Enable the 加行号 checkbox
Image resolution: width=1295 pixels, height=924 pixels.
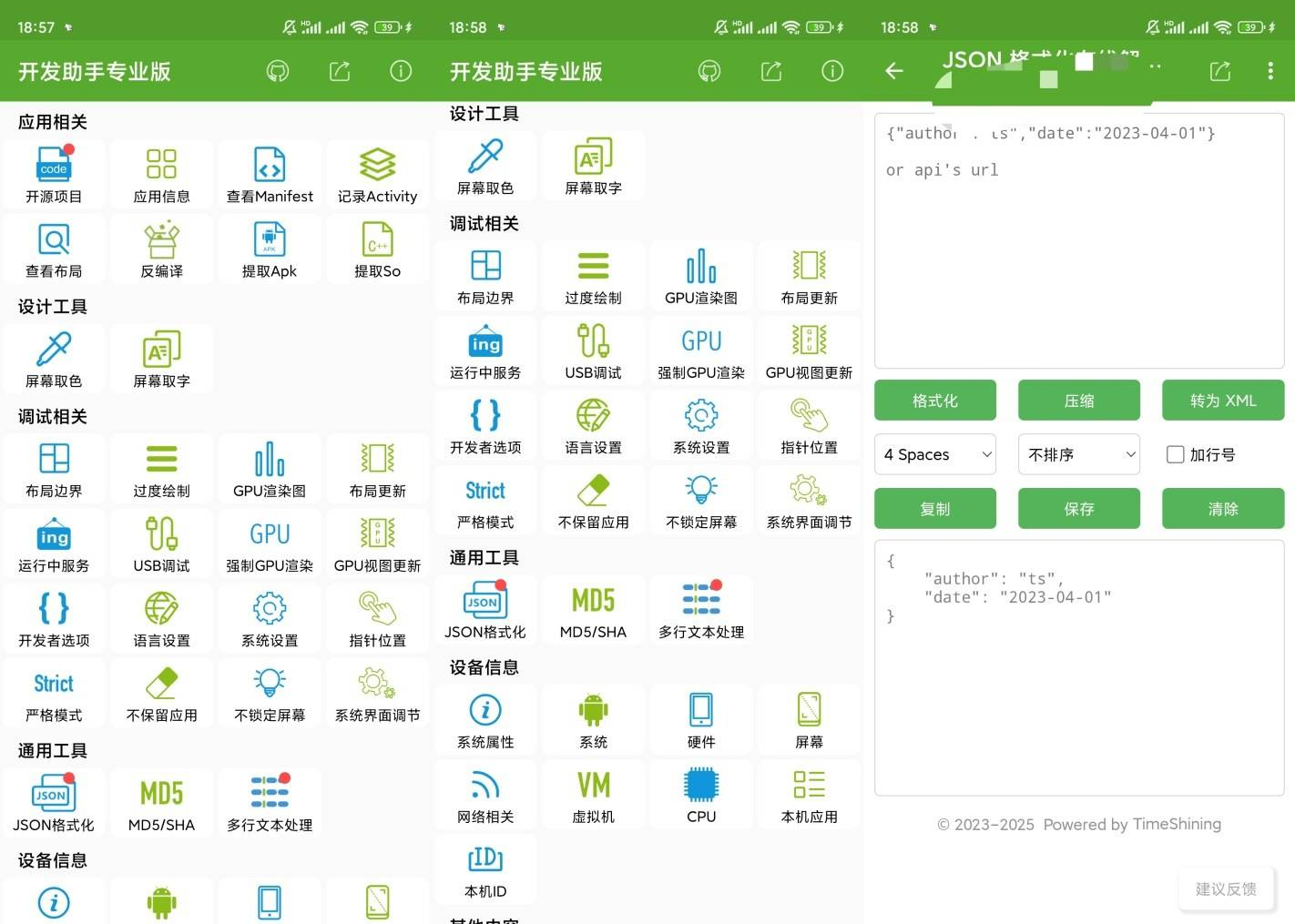(x=1176, y=454)
